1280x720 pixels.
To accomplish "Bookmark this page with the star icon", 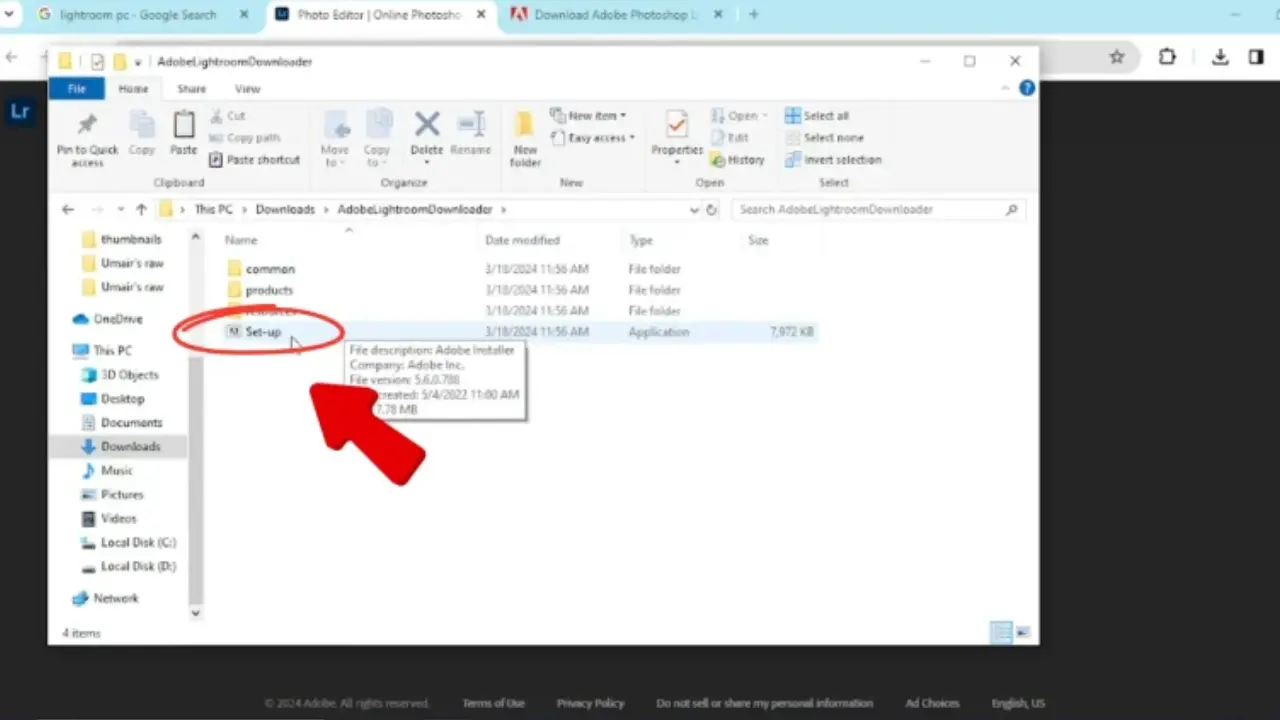I will coord(1117,57).
